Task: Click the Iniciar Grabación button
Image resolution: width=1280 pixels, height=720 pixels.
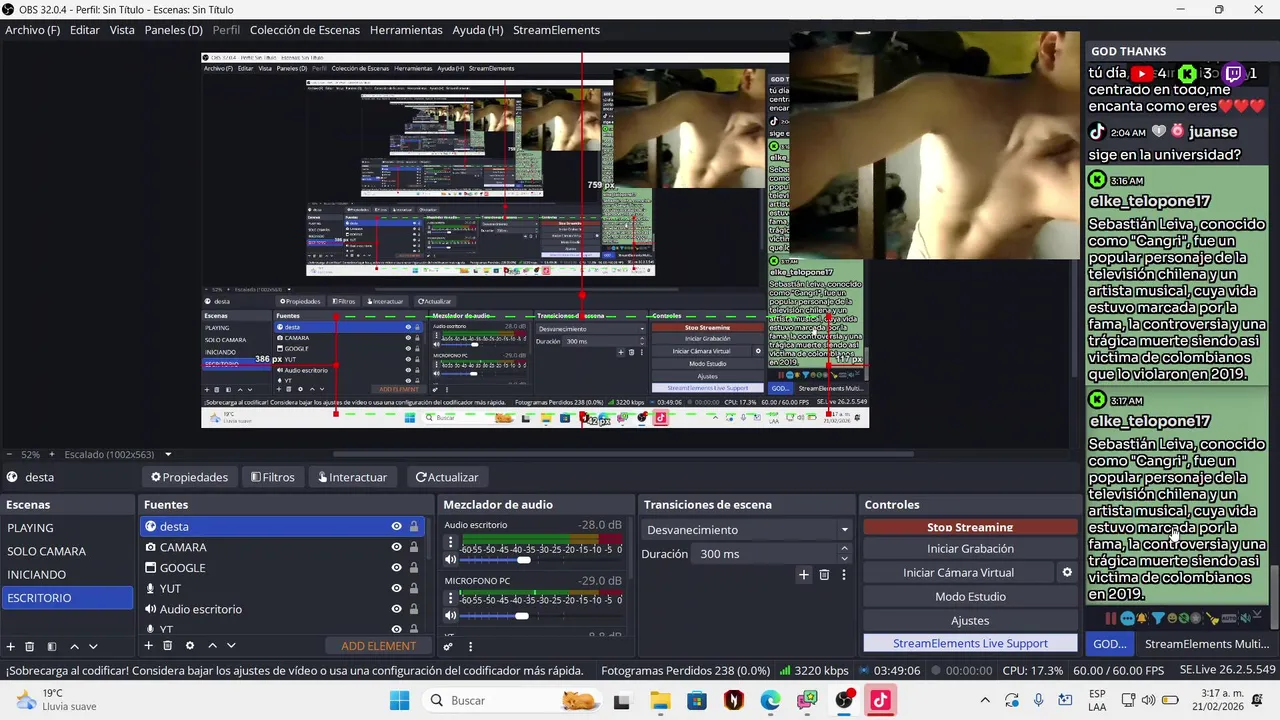Action: (x=970, y=549)
